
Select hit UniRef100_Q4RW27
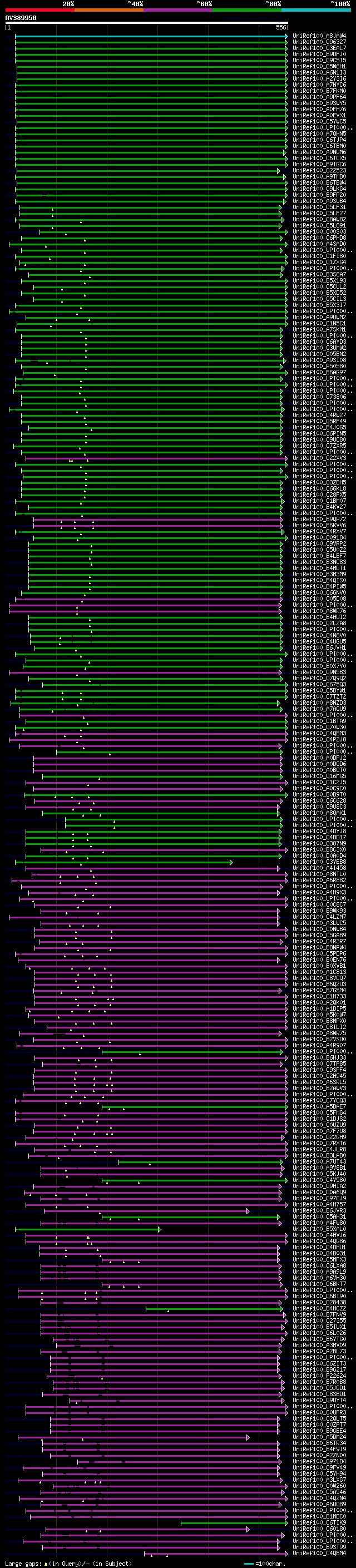[319, 415]
